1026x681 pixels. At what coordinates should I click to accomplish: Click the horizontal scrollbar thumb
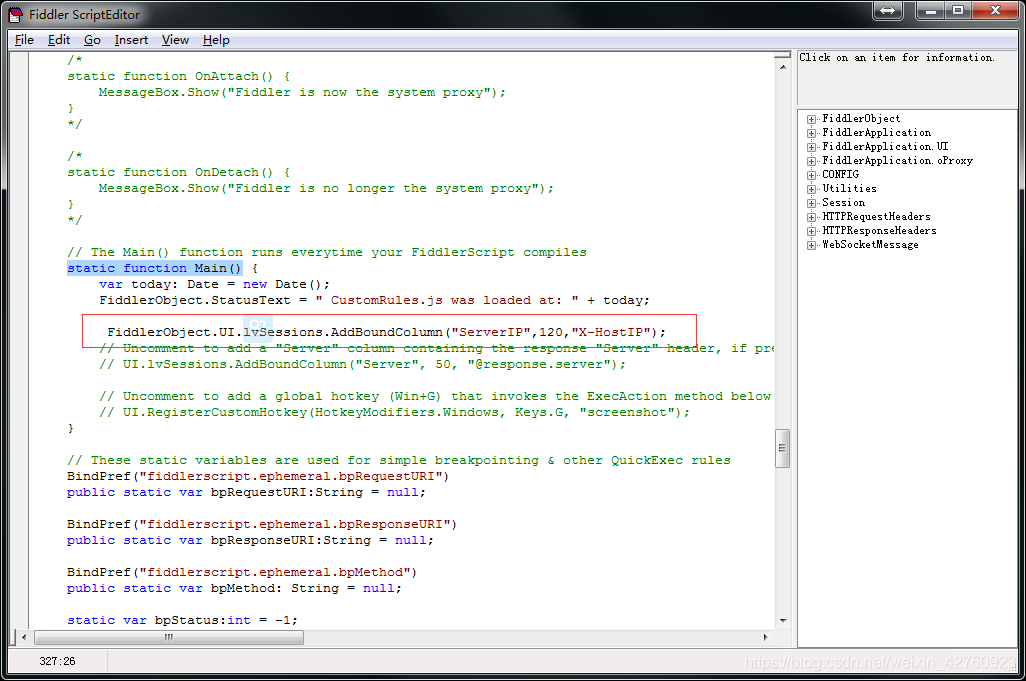tap(169, 637)
